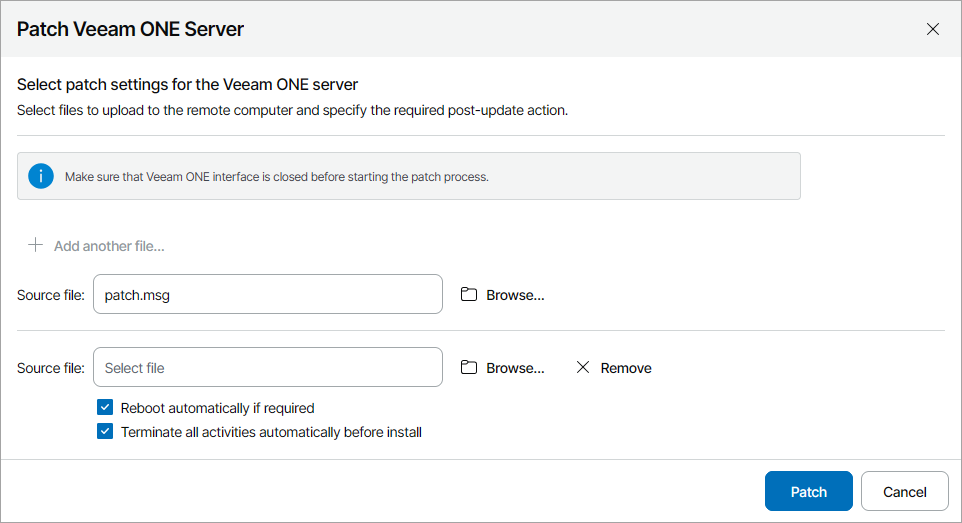Click the 'Reboot automatically if required' label text
962x523 pixels.
pyautogui.click(x=217, y=408)
